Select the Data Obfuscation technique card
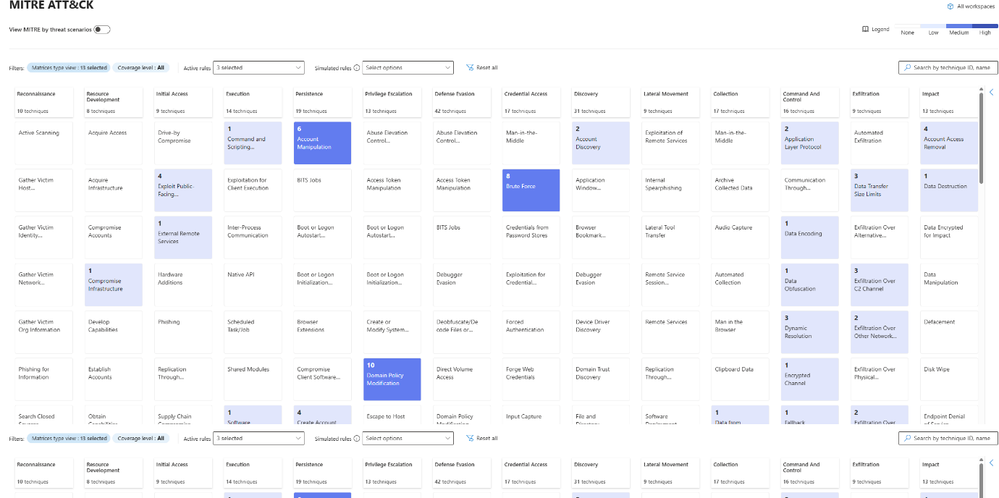Screen dimensions: 999x498 810,285
